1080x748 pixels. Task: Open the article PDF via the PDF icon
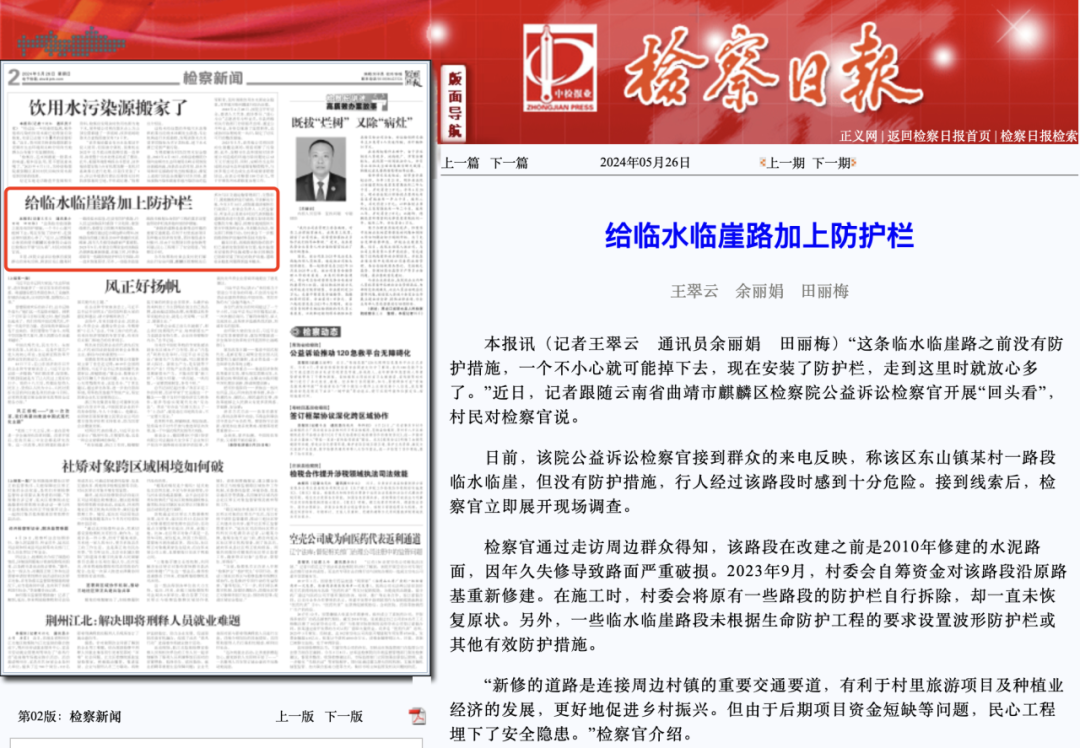click(x=418, y=717)
